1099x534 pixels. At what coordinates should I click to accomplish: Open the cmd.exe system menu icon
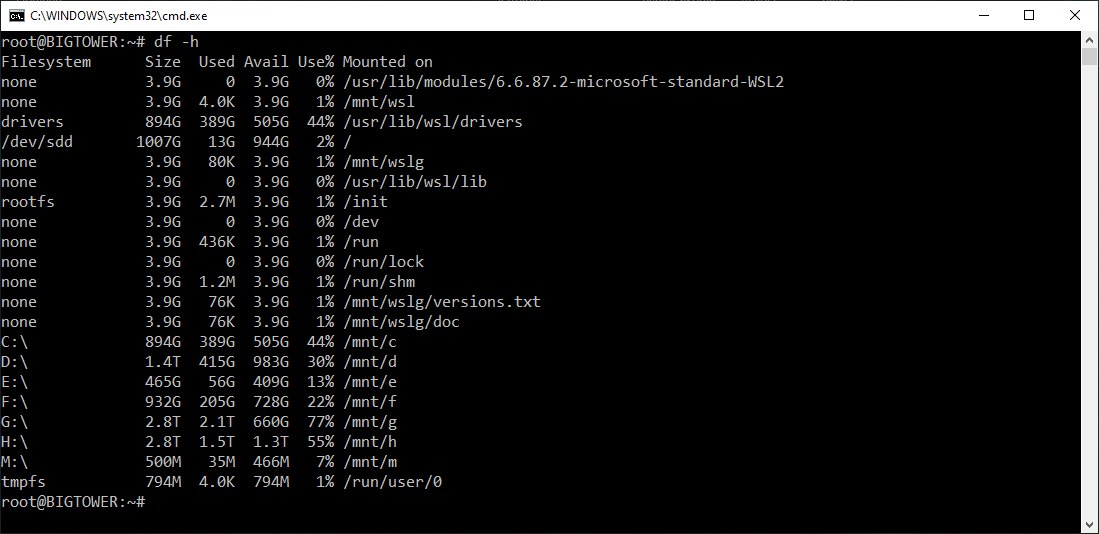pyautogui.click(x=16, y=15)
